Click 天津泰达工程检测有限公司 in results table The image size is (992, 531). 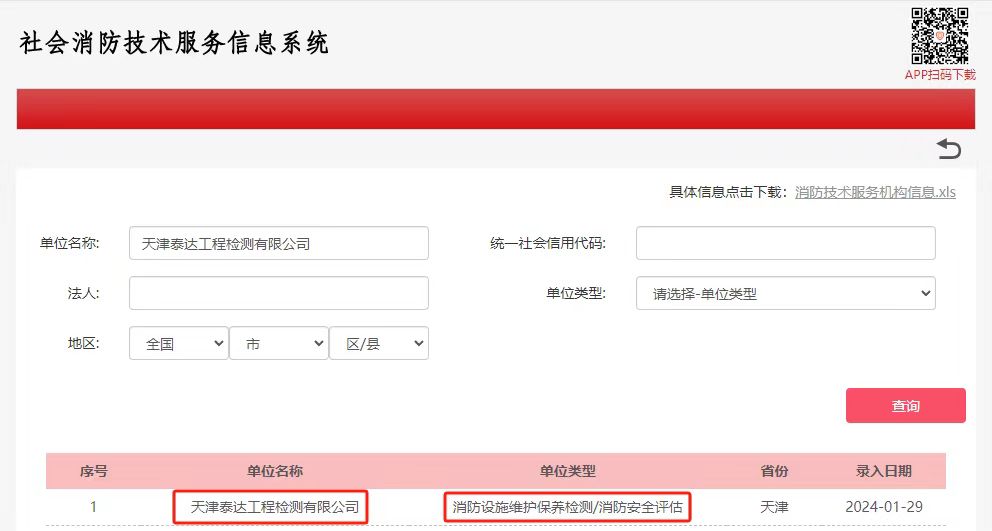pos(275,507)
